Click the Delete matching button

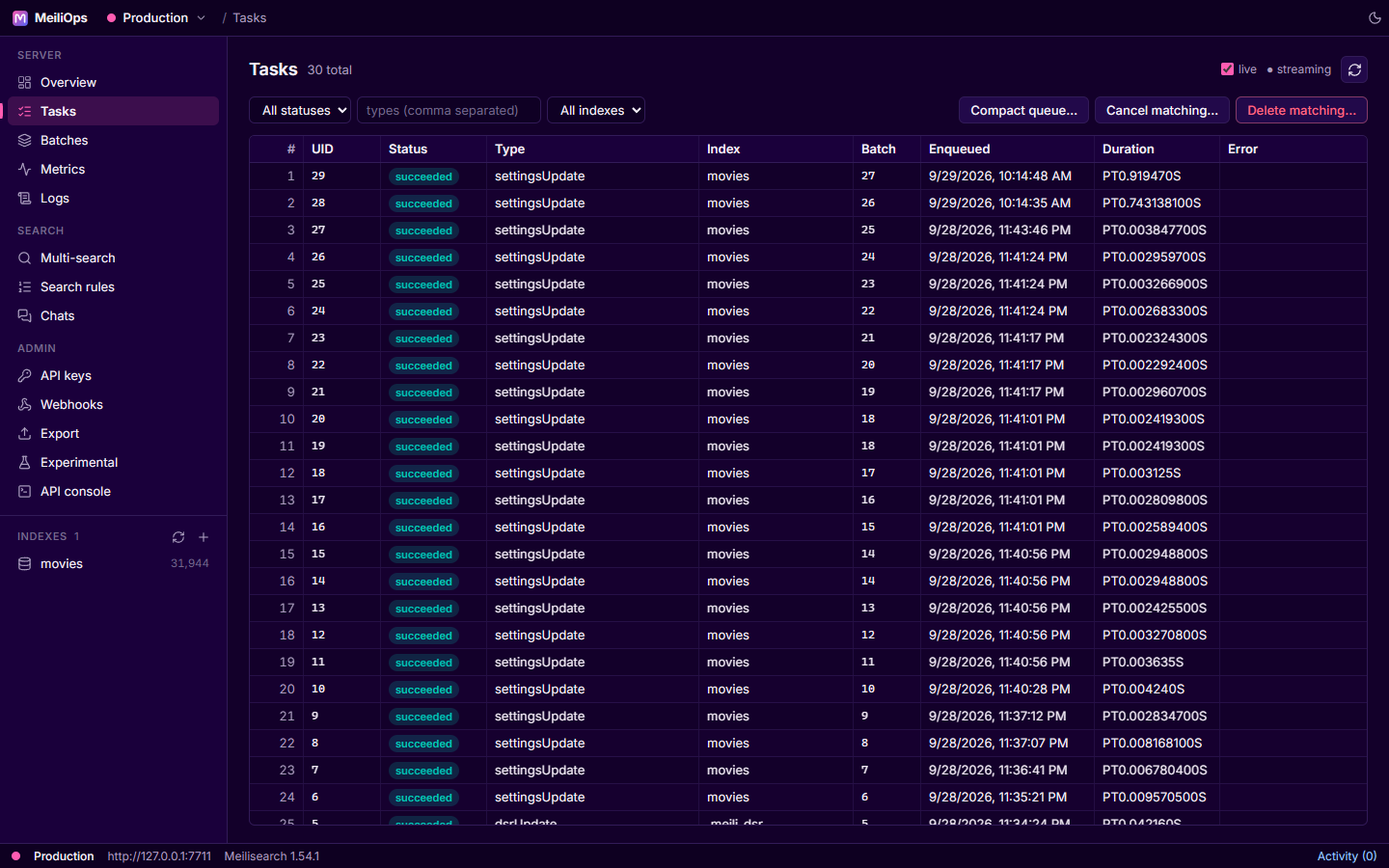click(x=1301, y=111)
